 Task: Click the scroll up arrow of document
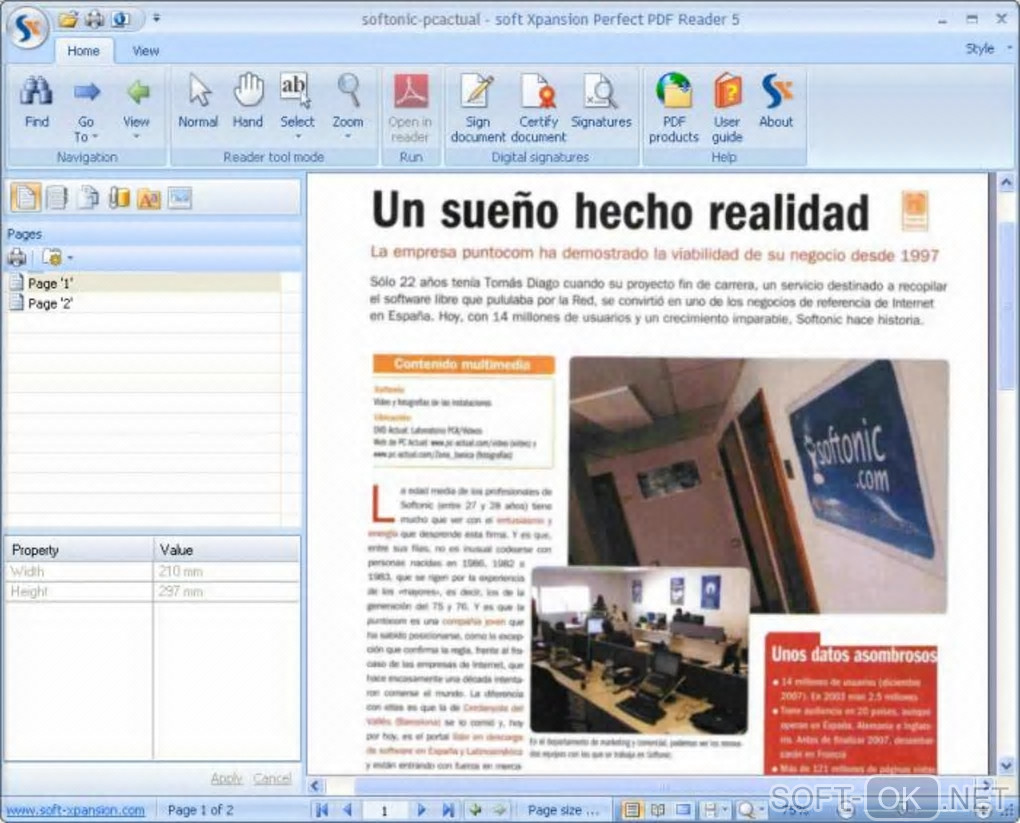coord(1006,183)
